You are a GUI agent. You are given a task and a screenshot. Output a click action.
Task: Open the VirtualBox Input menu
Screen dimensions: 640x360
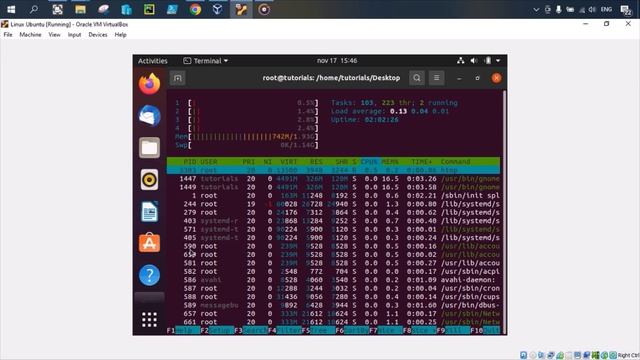tap(74, 35)
